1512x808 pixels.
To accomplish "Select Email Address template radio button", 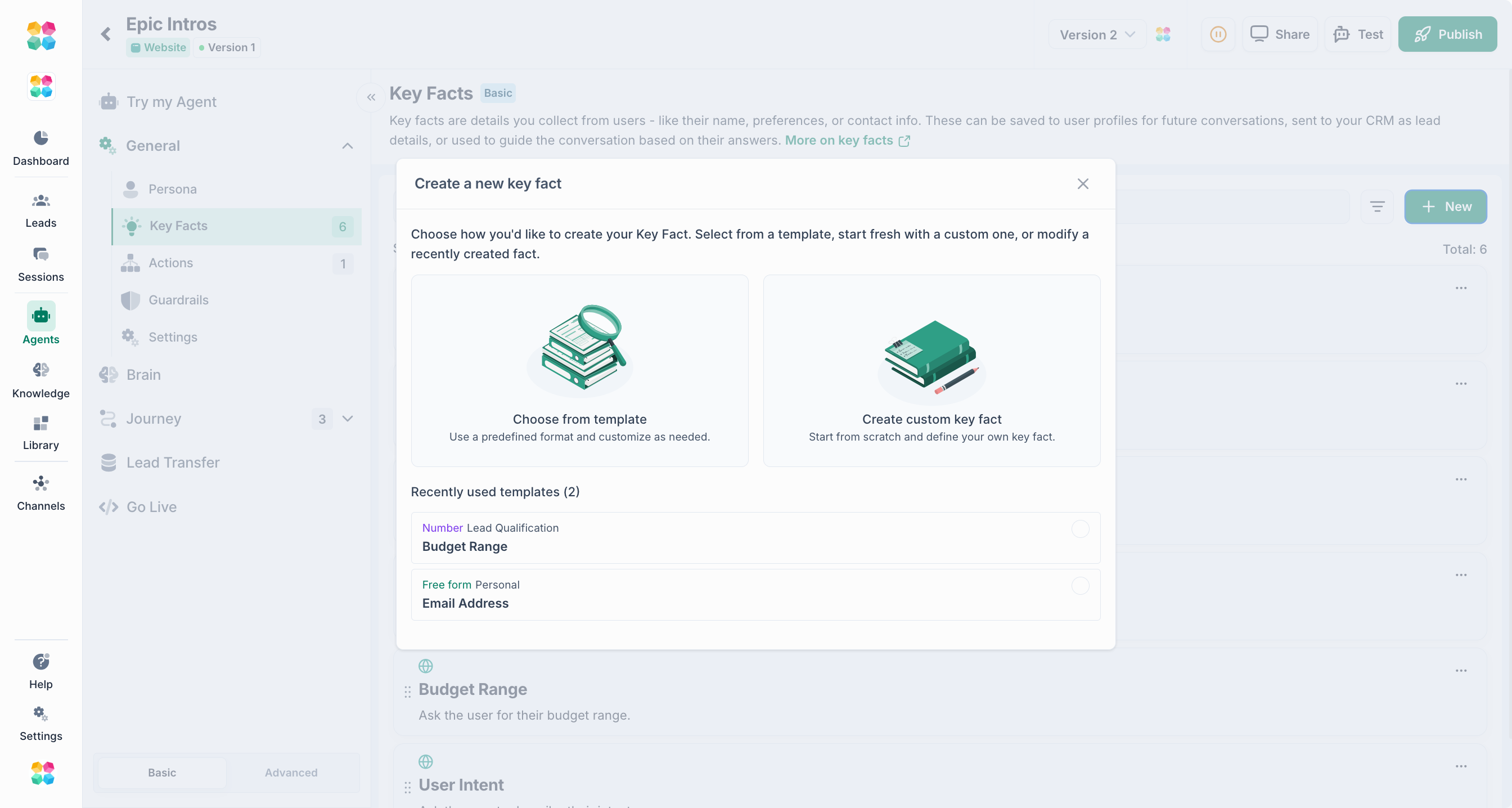I will click(1080, 586).
